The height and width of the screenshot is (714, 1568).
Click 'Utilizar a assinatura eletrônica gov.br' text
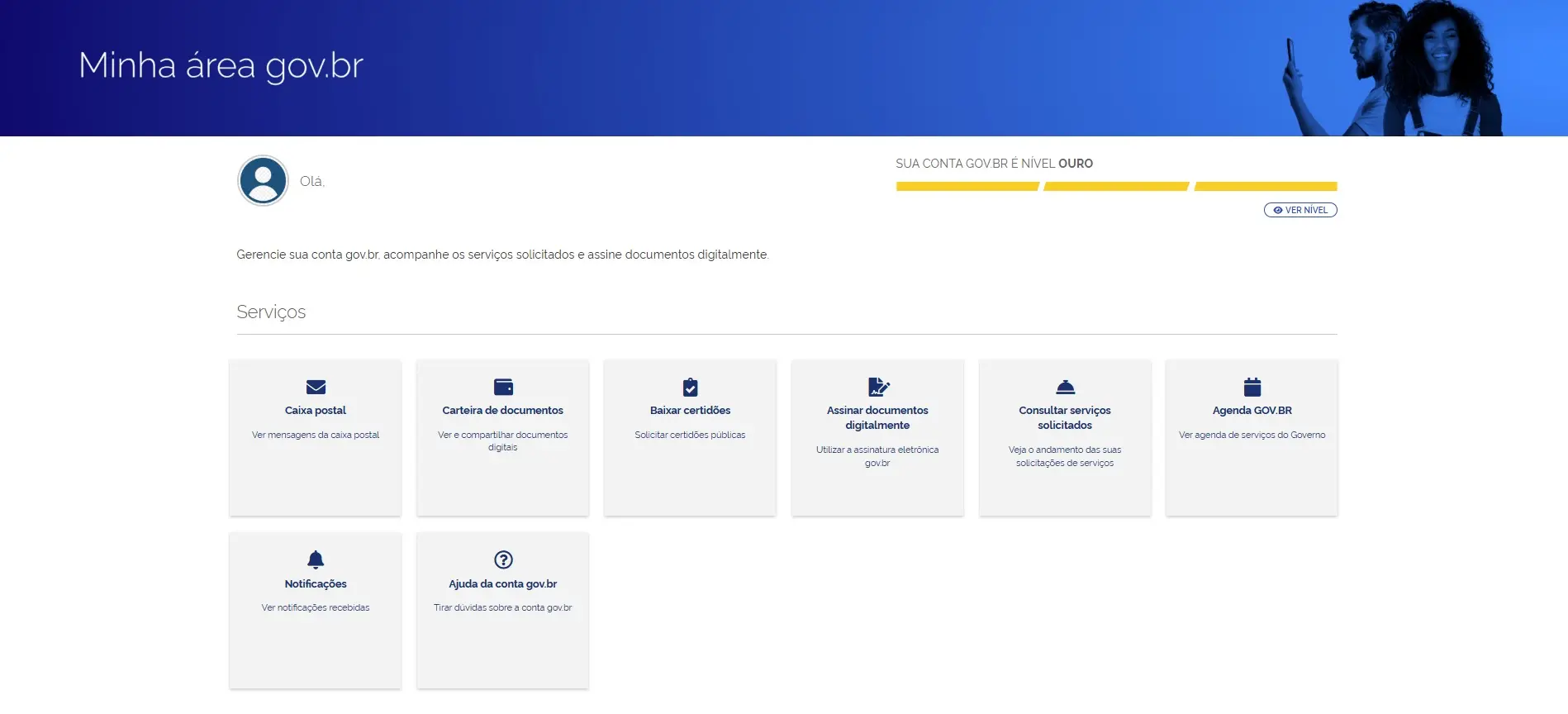pos(877,456)
